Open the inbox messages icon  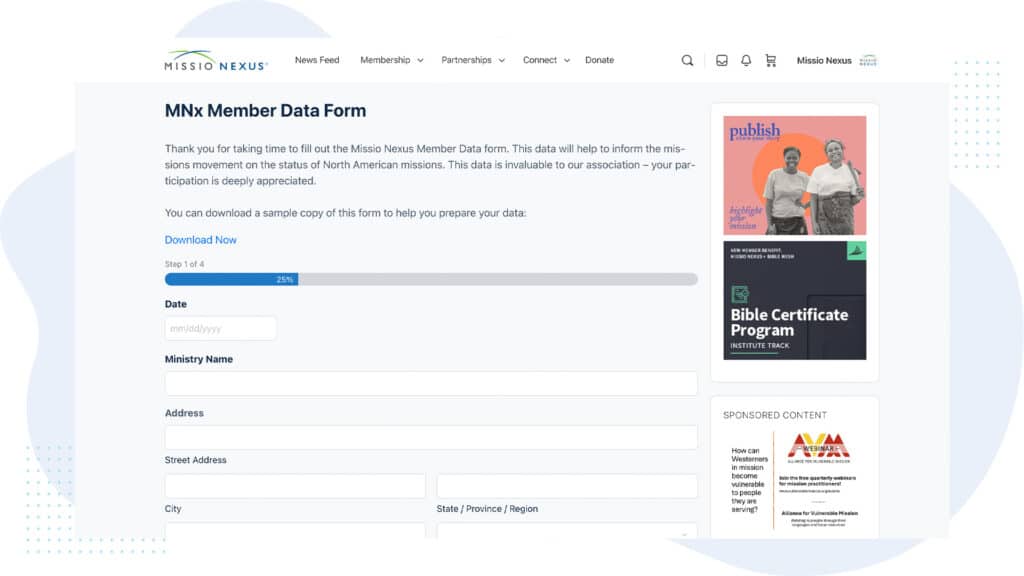coord(721,60)
